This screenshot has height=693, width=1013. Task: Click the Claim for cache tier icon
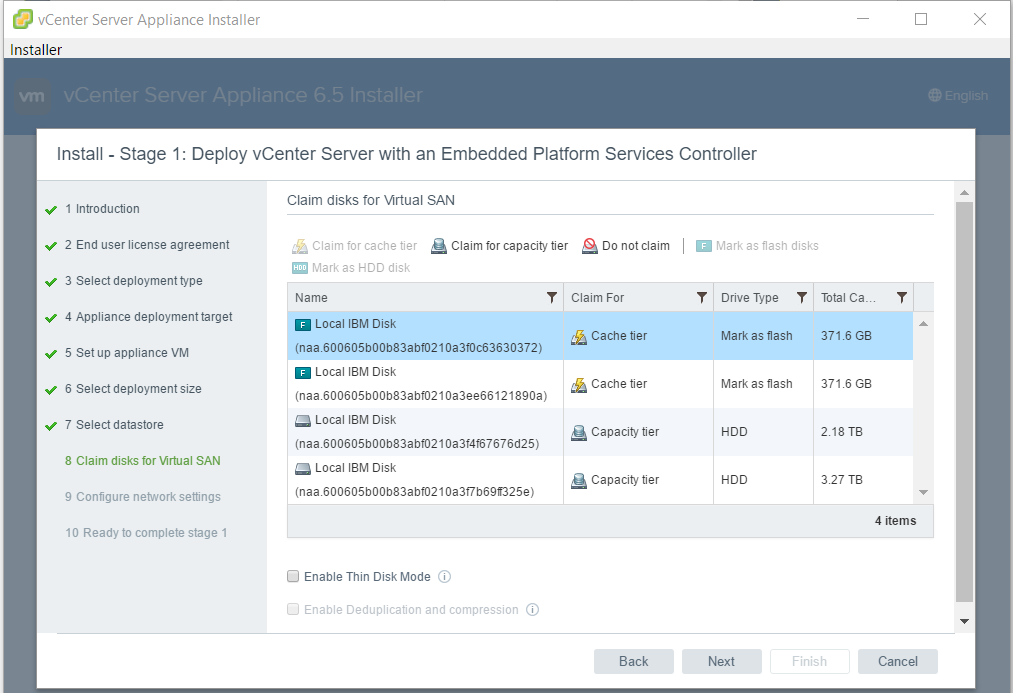tap(300, 246)
